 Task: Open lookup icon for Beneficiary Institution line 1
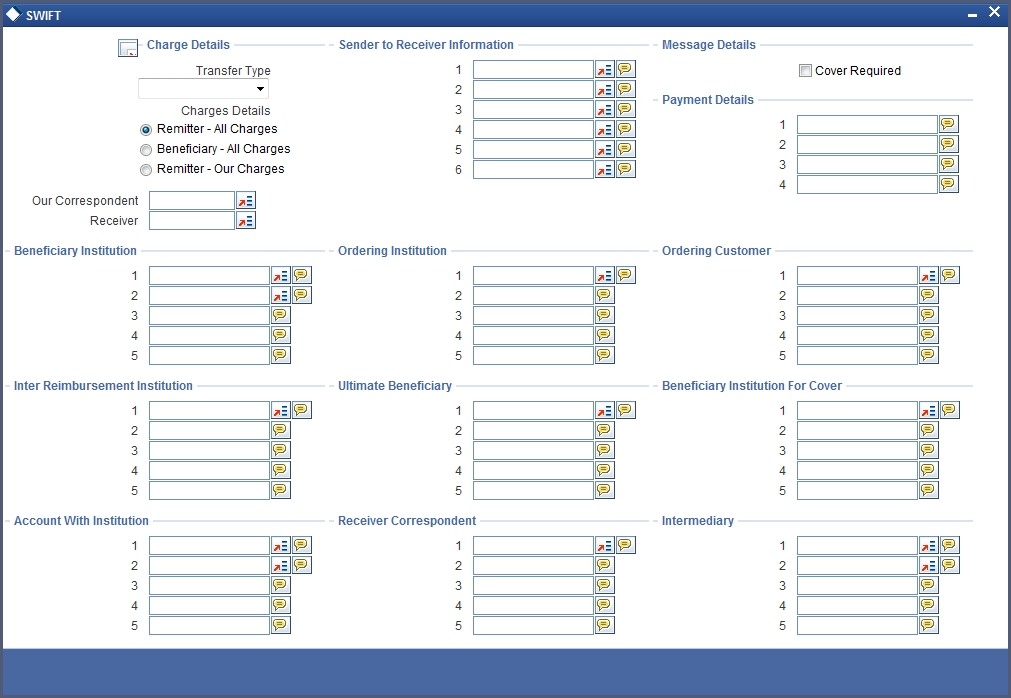point(280,276)
